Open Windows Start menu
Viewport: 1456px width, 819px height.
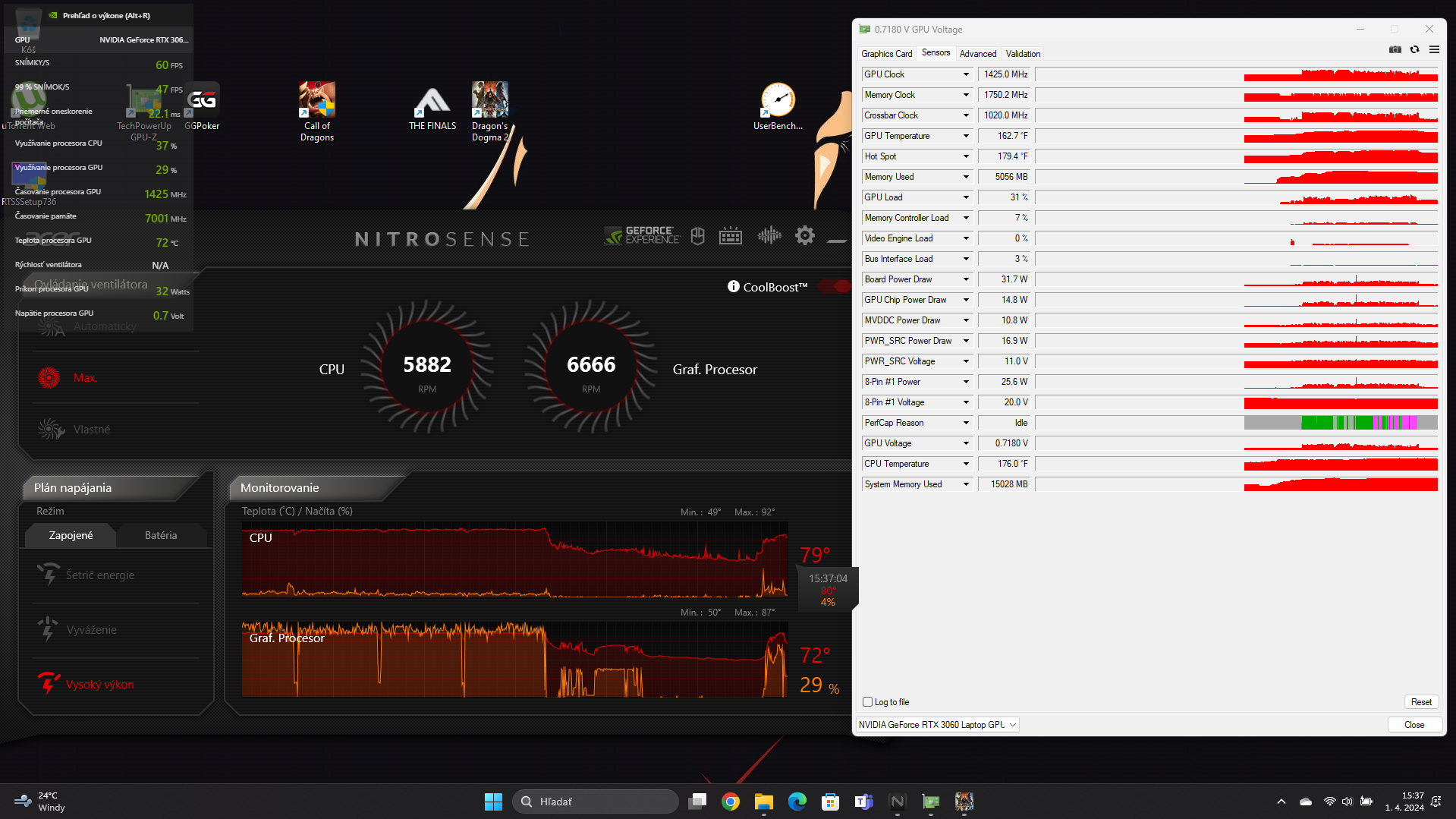493,802
